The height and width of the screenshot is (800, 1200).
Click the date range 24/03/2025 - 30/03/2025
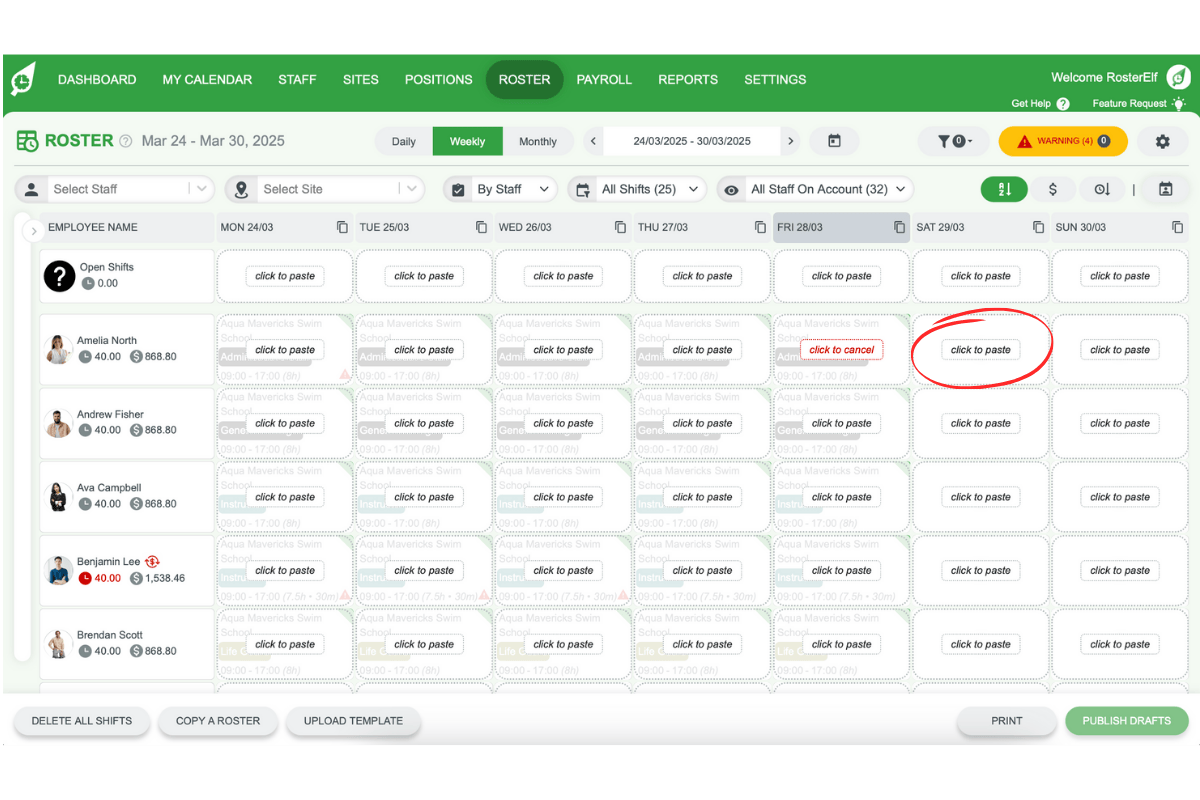692,141
